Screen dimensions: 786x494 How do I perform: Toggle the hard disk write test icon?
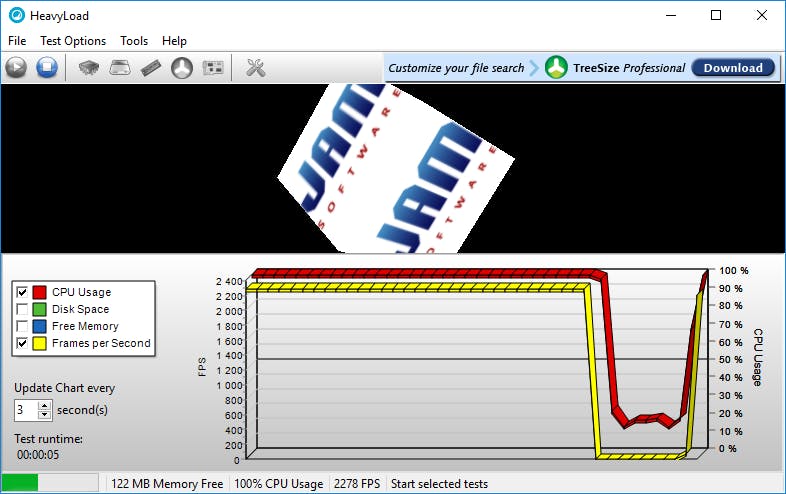120,67
